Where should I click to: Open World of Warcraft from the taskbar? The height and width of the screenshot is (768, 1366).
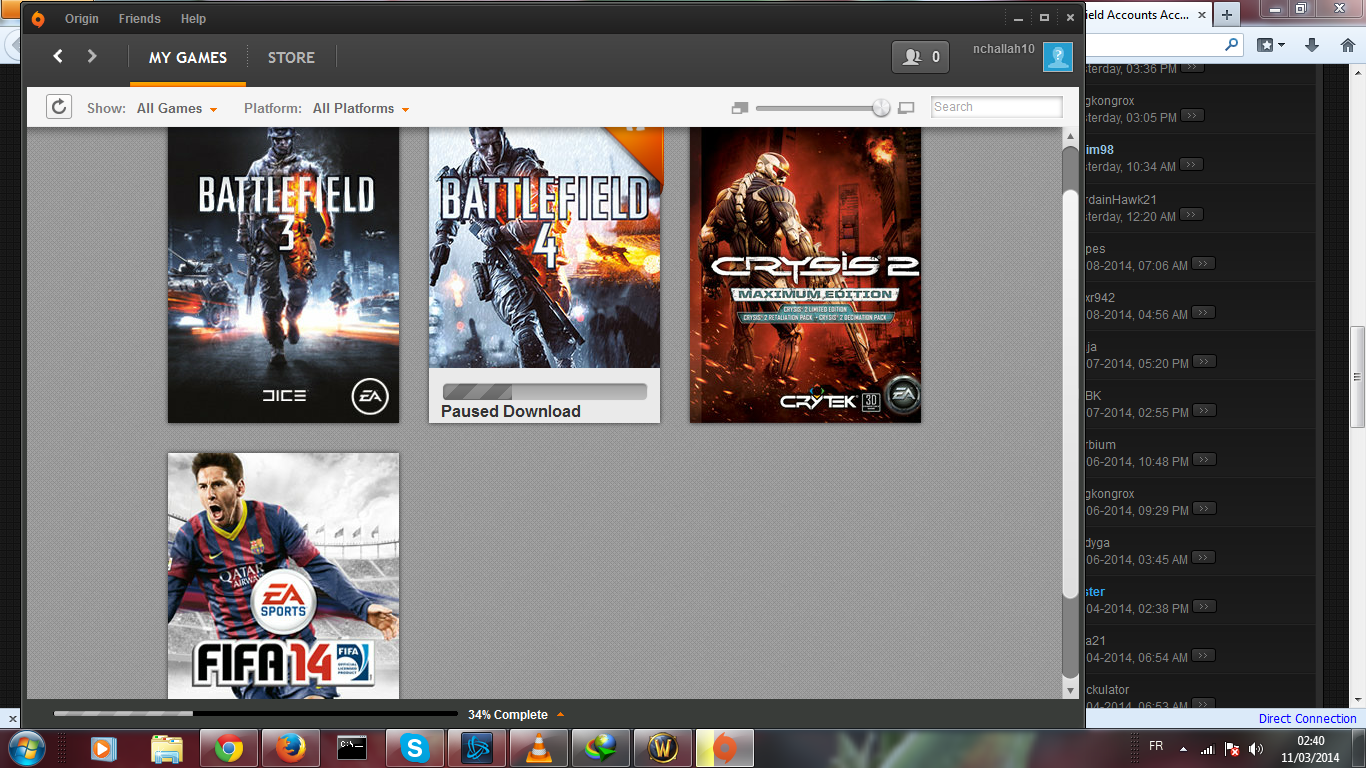[662, 748]
